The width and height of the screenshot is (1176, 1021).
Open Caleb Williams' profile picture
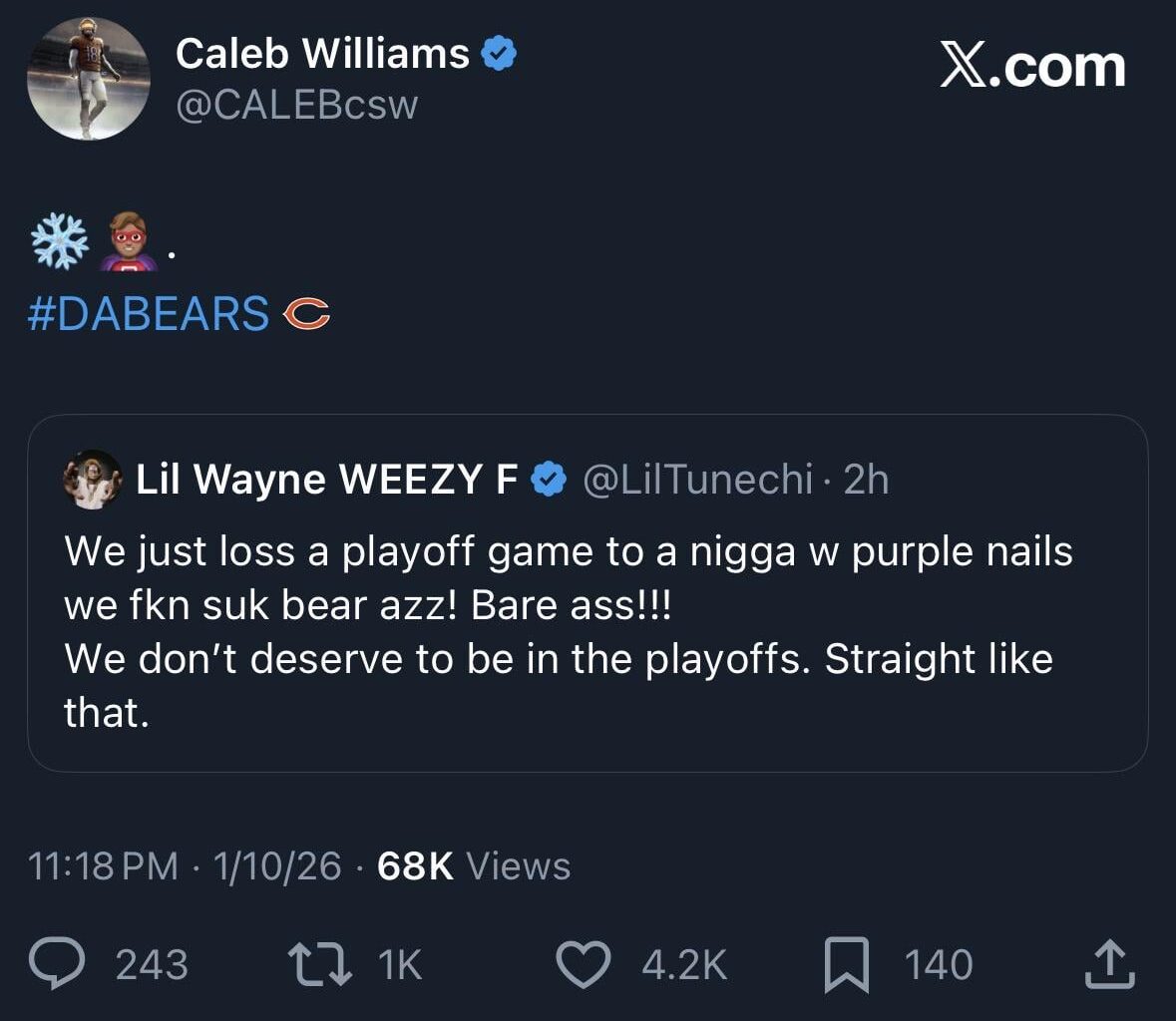click(87, 78)
